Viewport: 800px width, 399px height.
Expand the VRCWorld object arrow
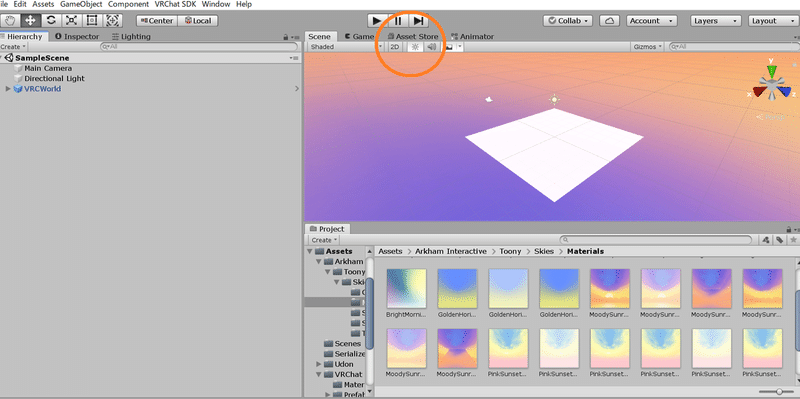pyautogui.click(x=8, y=89)
